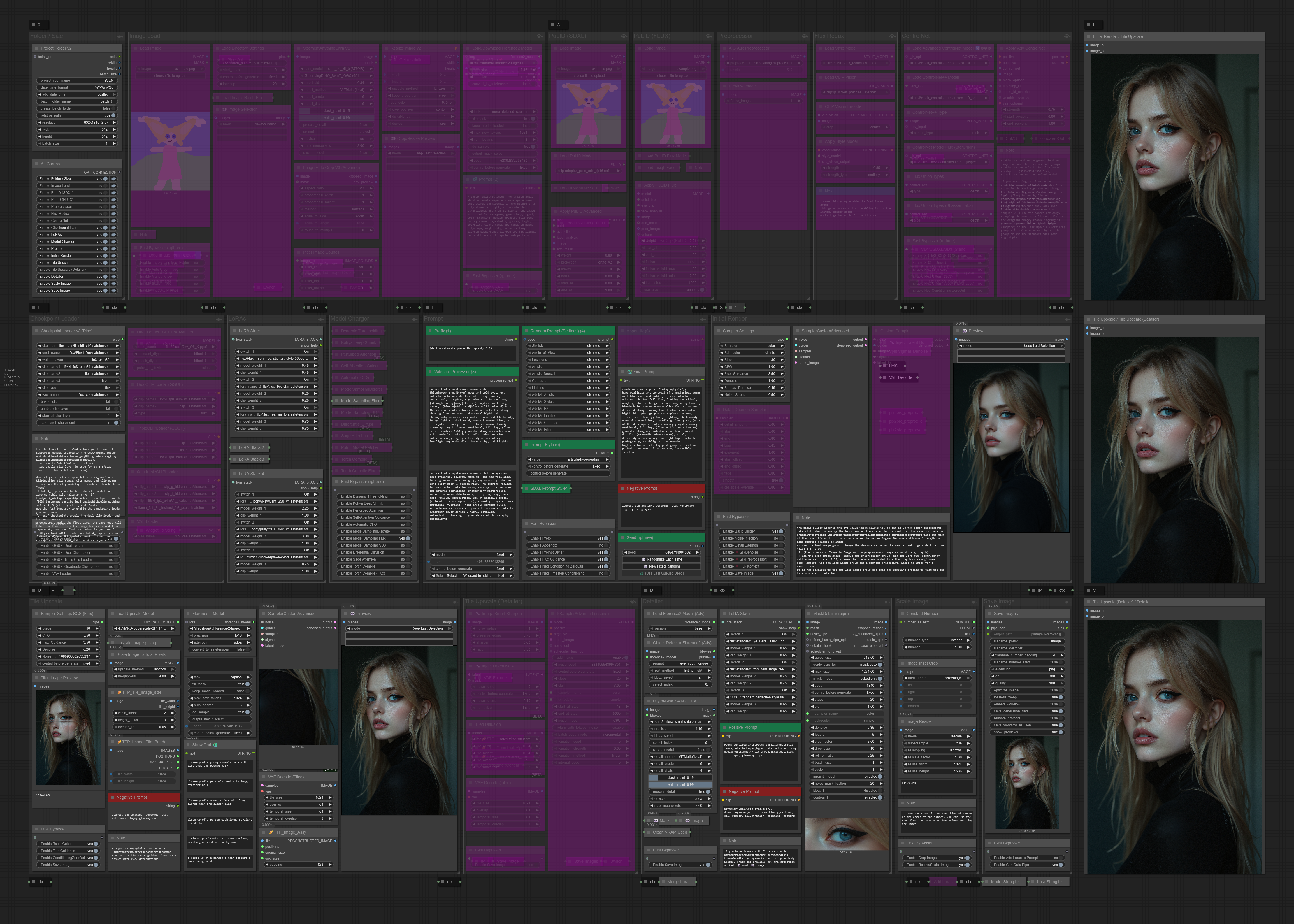Viewport: 1294px width, 924px height.
Task: Collapse the Seed (rgthree) node
Action: point(622,538)
